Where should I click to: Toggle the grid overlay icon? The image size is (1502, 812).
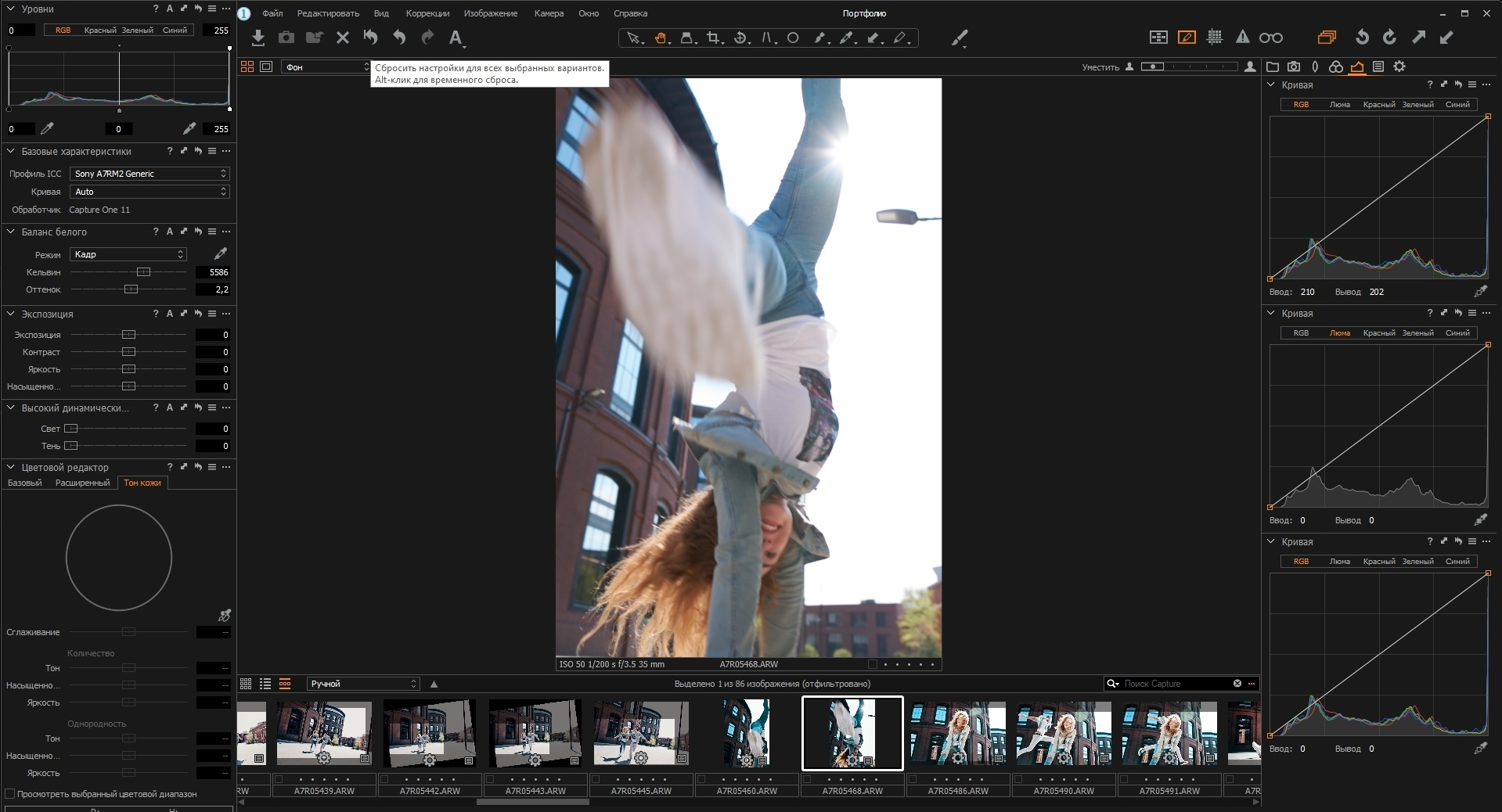[1215, 38]
